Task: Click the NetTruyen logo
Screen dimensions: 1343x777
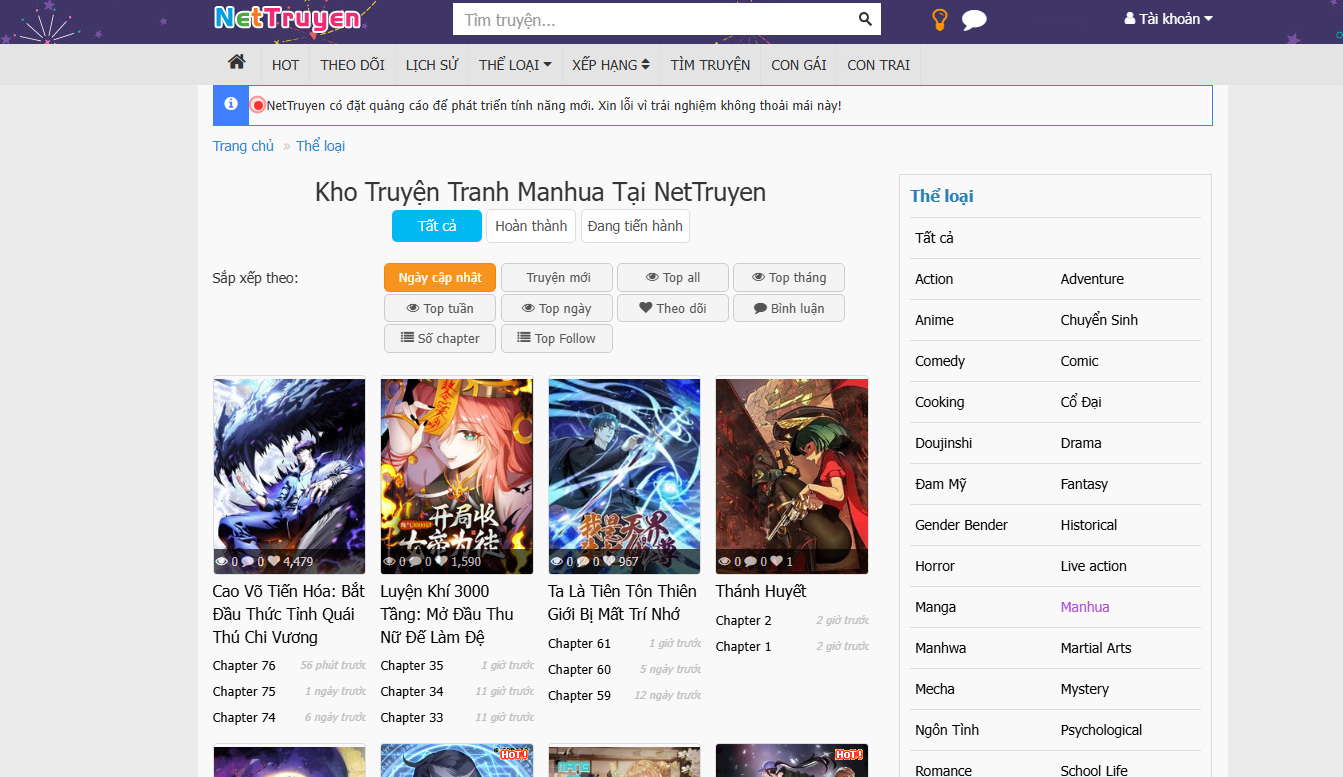Action: [286, 18]
